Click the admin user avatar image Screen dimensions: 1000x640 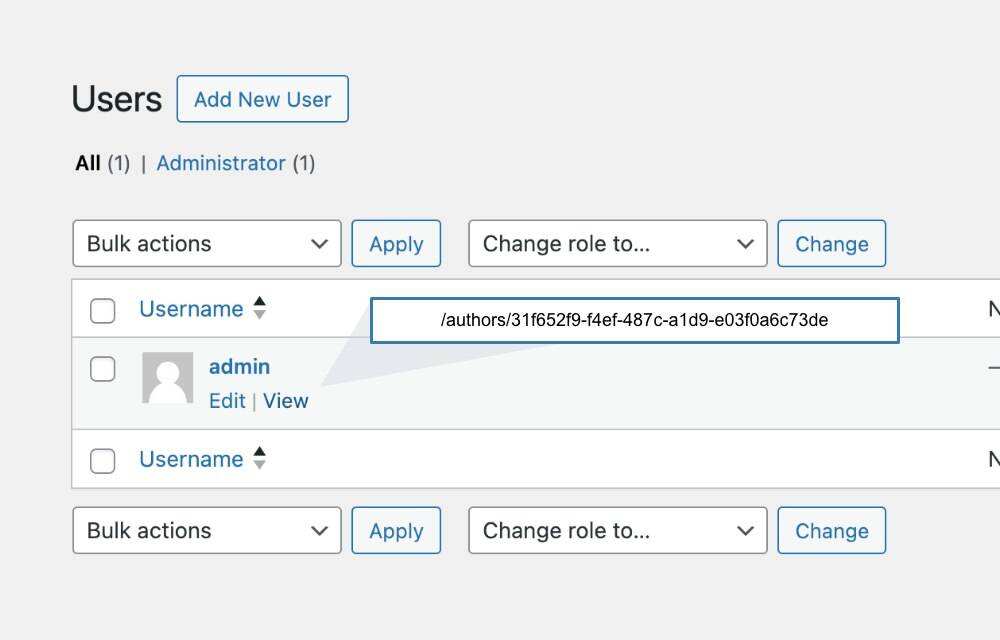168,378
